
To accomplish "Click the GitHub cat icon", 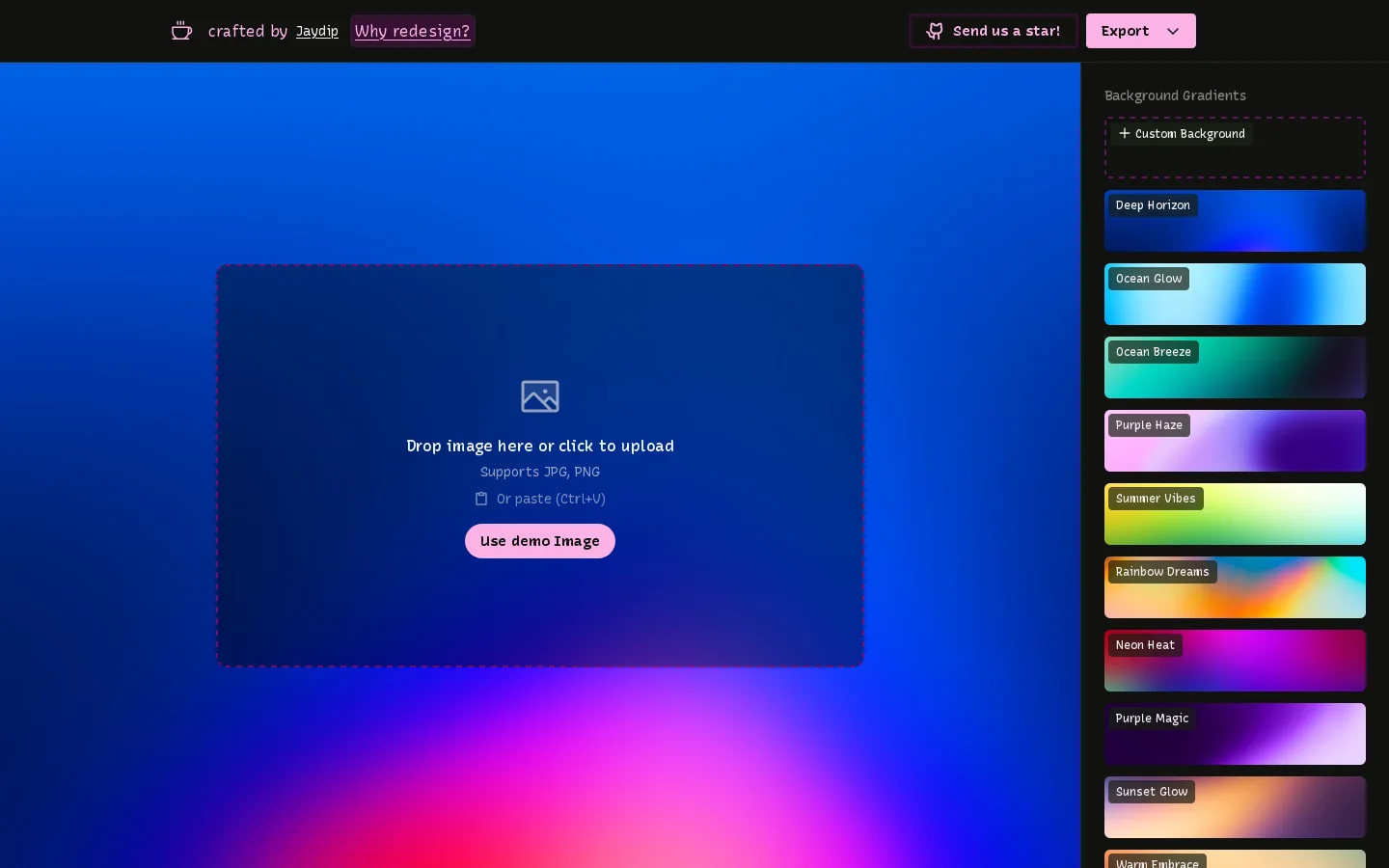I will (935, 31).
